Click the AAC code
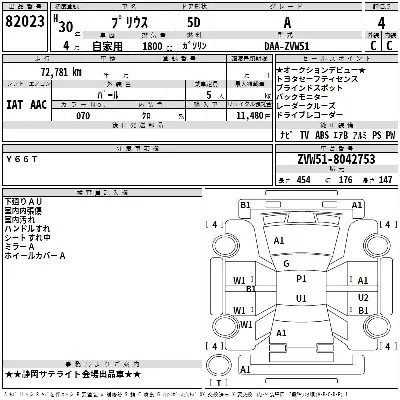Image resolution: width=400 pixels, height=400 pixels. [x=39, y=105]
